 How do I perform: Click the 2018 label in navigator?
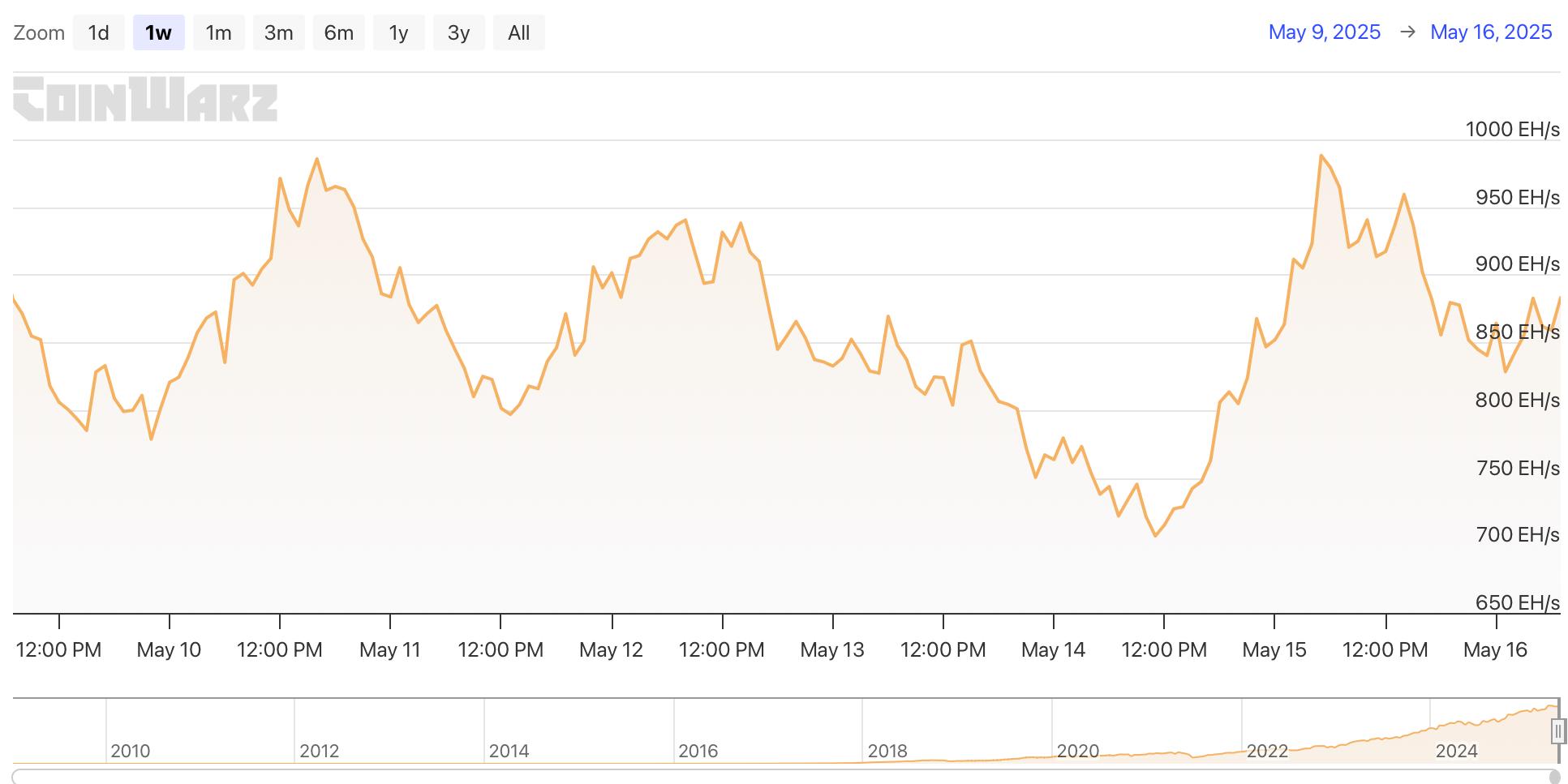point(887,751)
